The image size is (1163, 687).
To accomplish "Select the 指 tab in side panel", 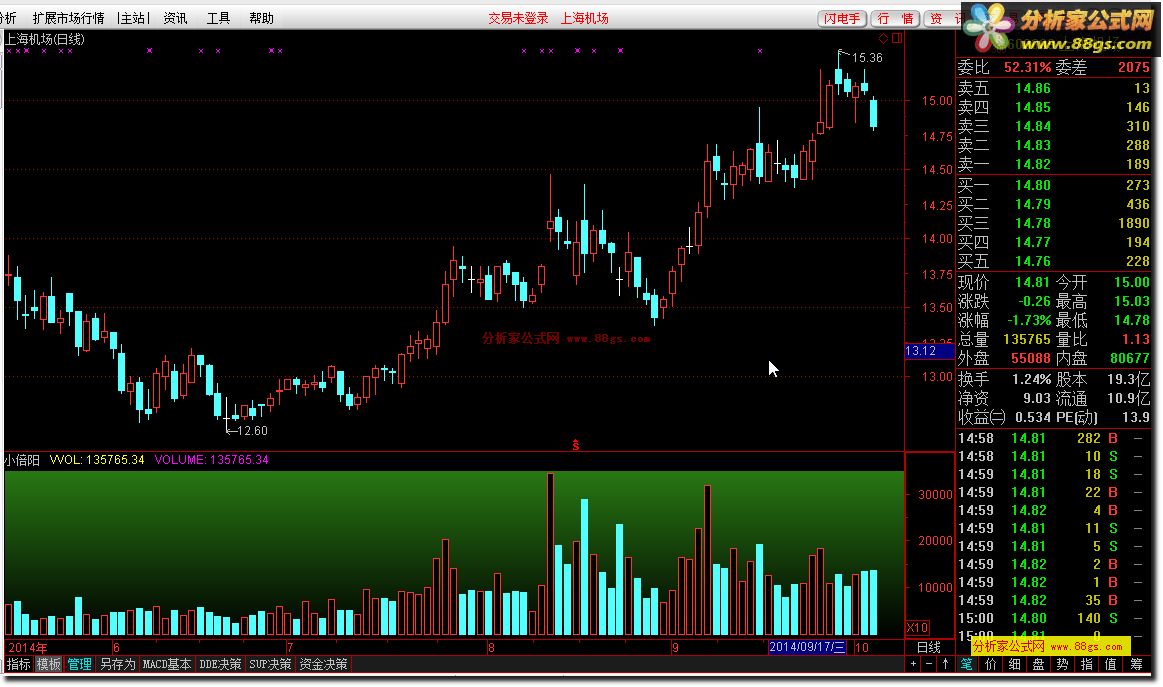I will [1086, 664].
